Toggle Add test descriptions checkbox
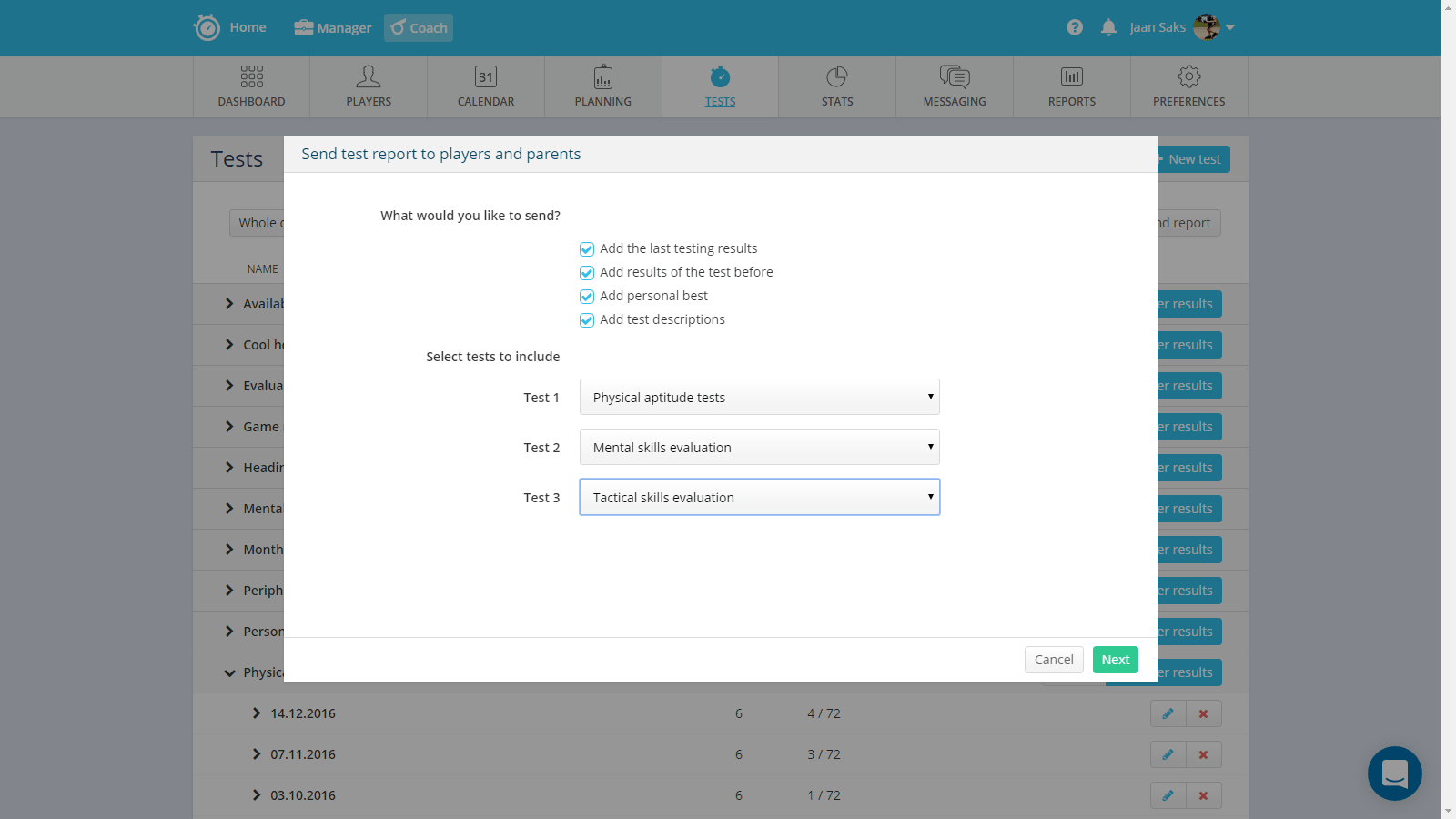The image size is (1456, 819). [x=587, y=320]
